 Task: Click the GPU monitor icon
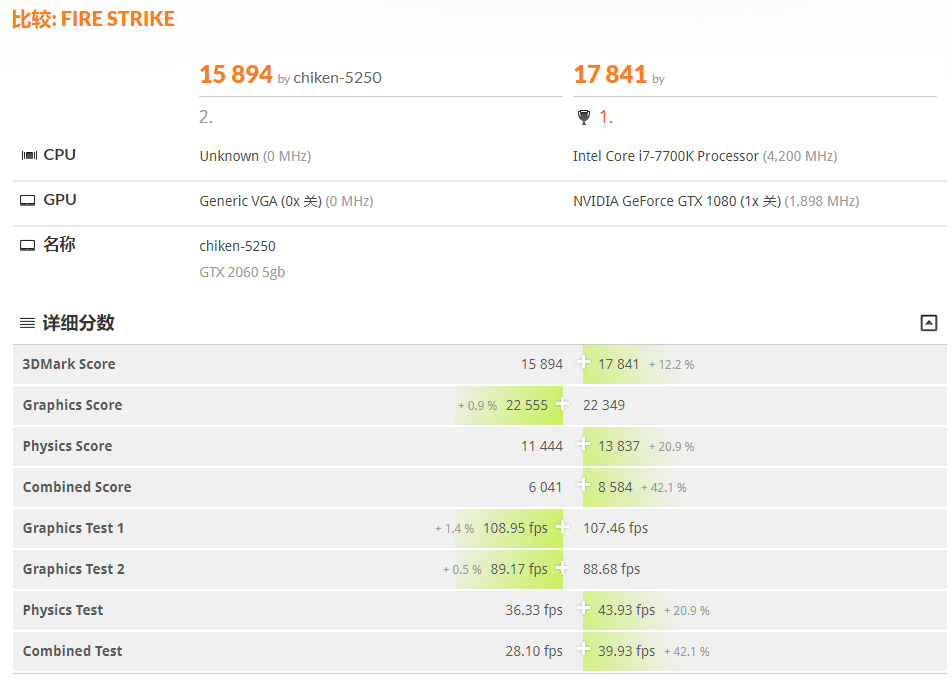[27, 200]
